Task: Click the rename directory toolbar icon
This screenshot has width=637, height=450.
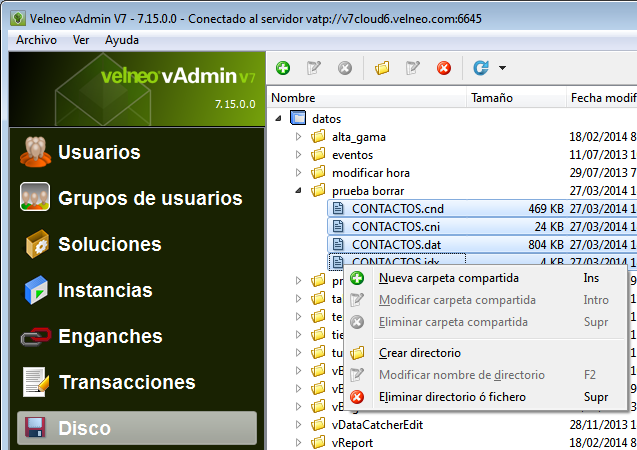Action: coord(413,68)
